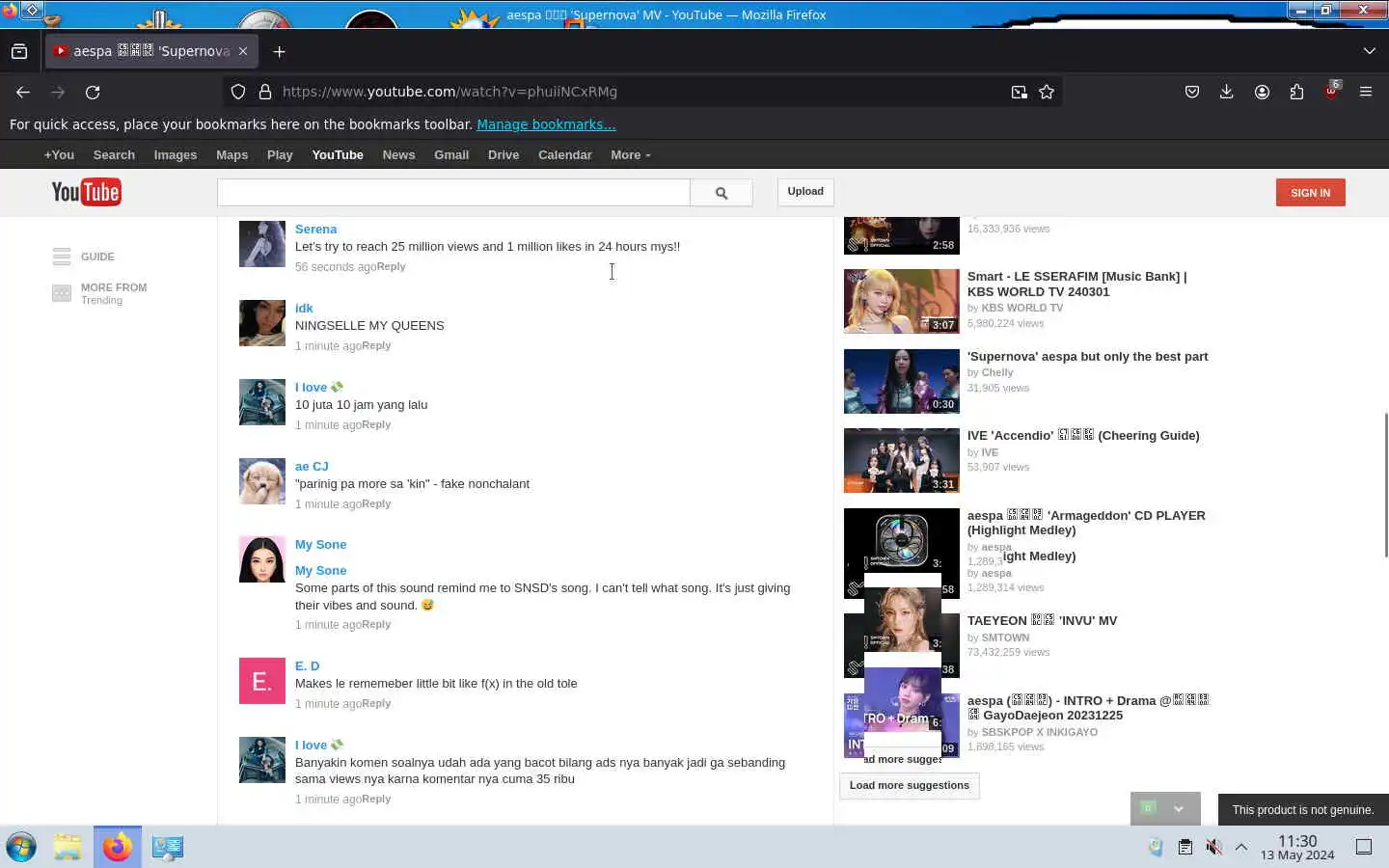Open the Windows Start button

point(21,847)
